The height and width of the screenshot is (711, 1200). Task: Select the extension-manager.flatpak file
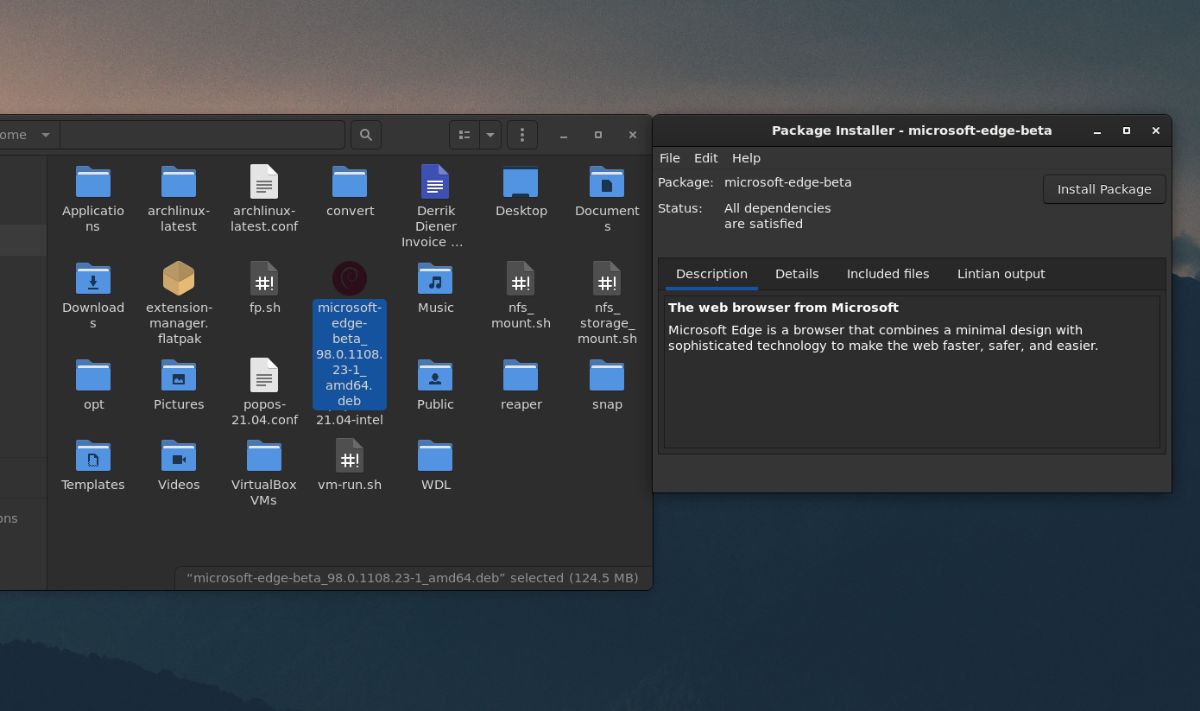tap(178, 280)
